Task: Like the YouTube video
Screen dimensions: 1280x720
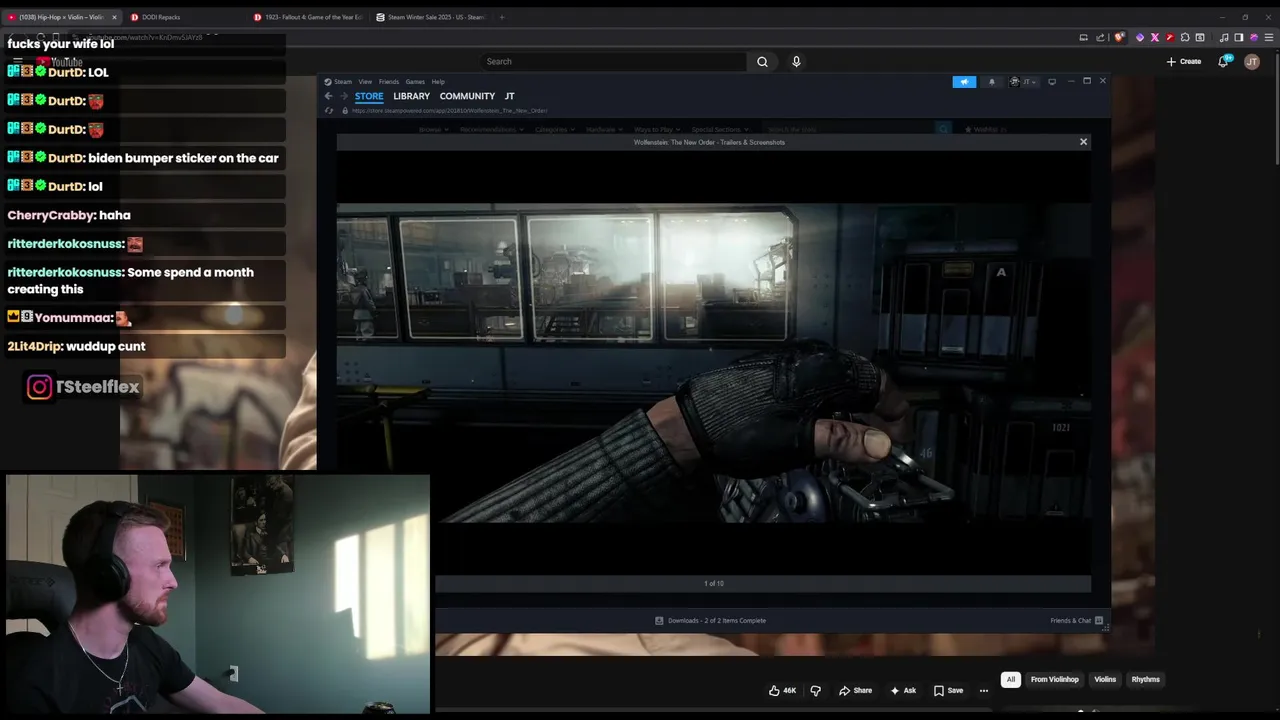Action: coord(782,691)
